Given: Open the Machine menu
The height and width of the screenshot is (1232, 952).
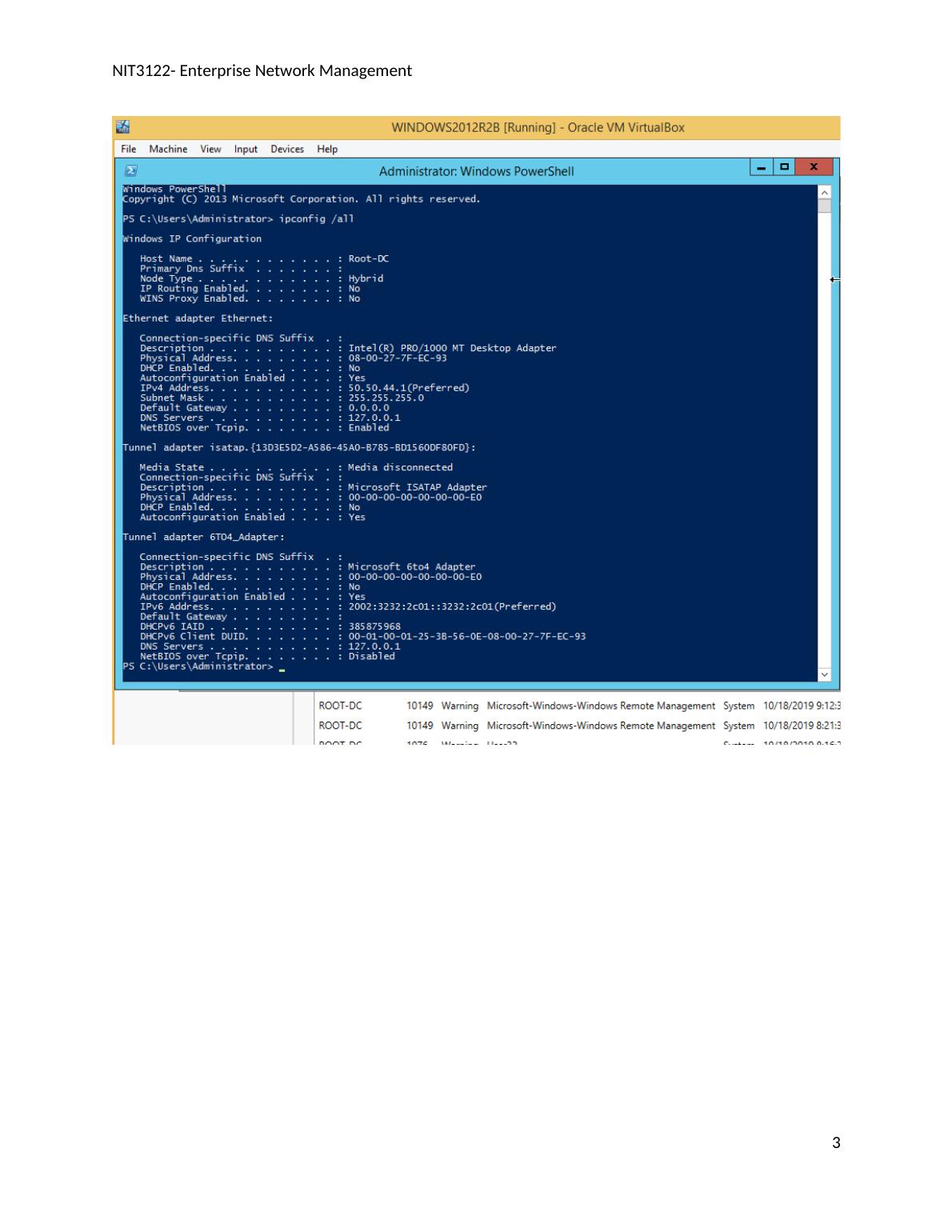Looking at the screenshot, I should pyautogui.click(x=168, y=149).
